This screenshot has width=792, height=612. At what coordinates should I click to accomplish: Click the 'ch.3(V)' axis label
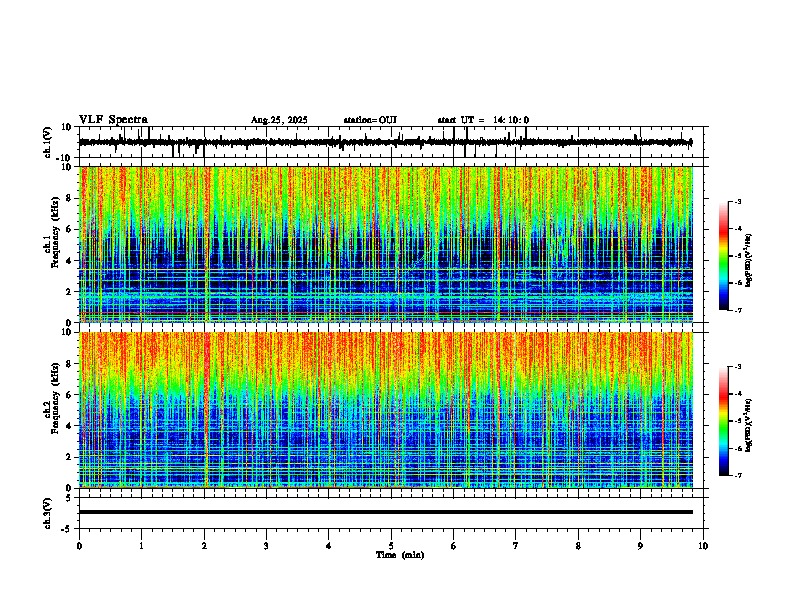point(48,513)
